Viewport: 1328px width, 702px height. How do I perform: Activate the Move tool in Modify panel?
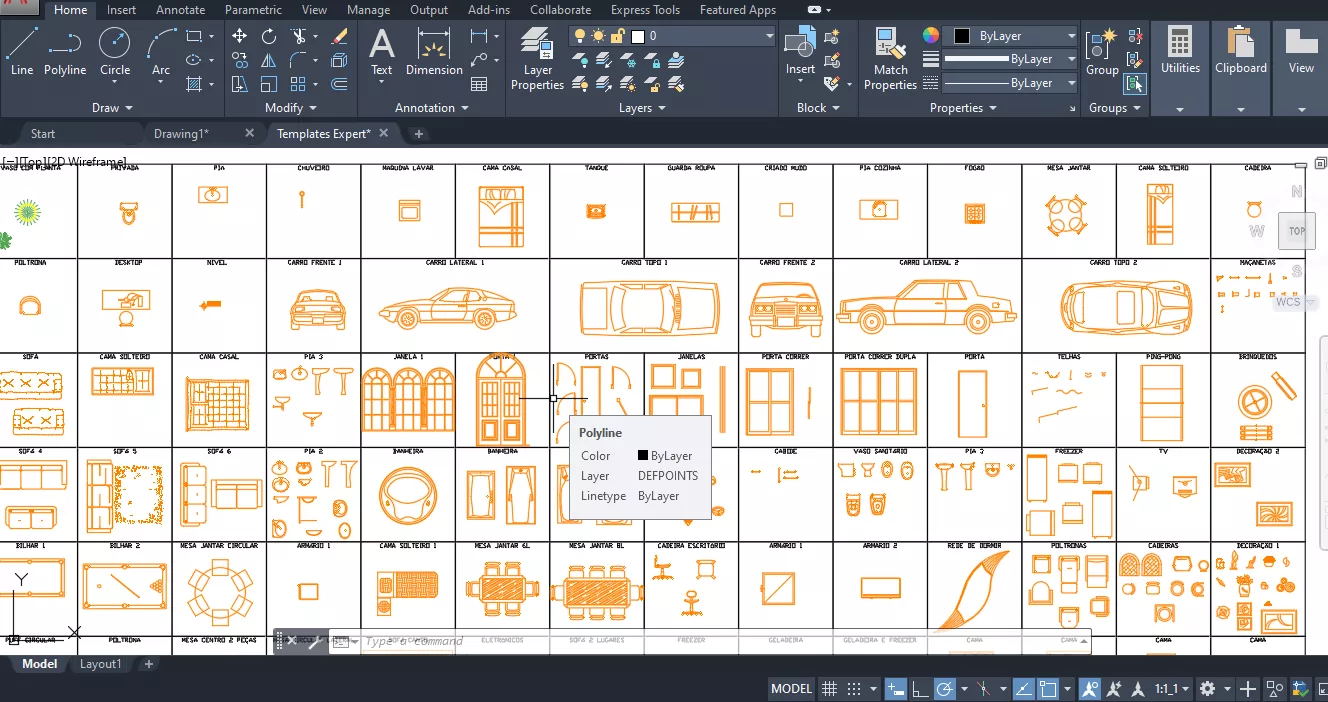pos(240,36)
